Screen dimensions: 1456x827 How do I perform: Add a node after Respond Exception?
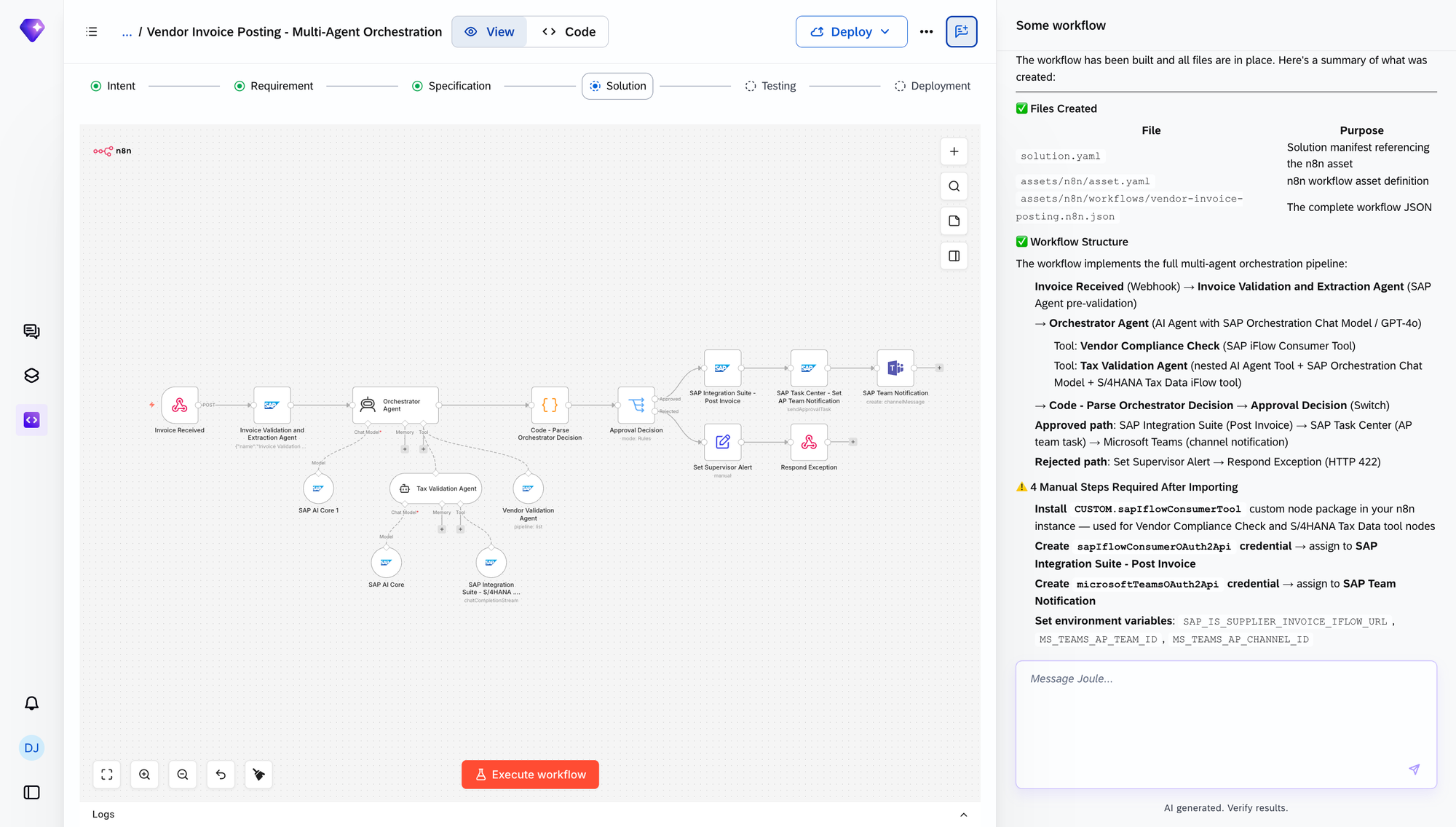853,442
